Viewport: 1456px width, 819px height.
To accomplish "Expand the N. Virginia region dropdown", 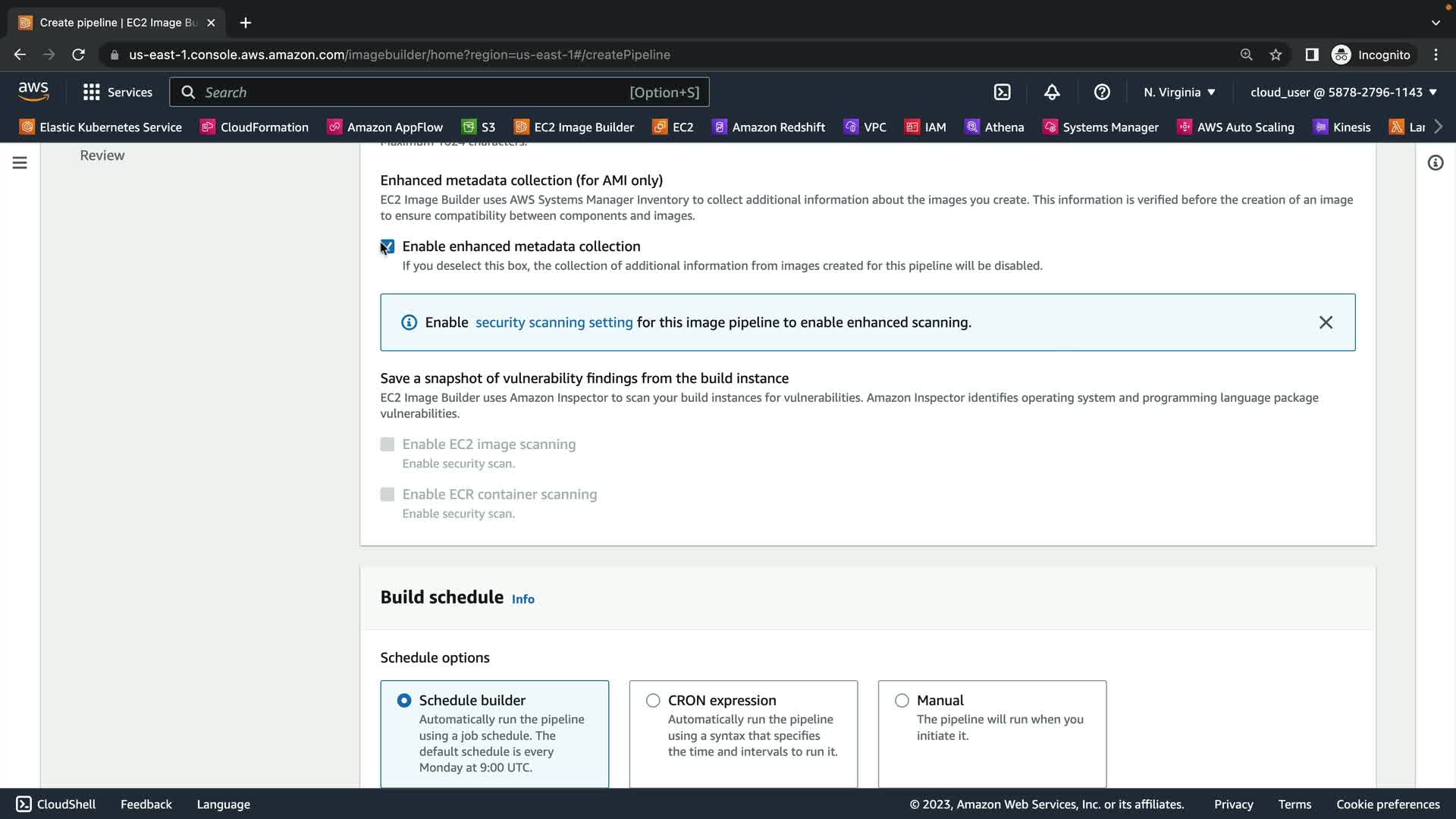I will click(1179, 93).
